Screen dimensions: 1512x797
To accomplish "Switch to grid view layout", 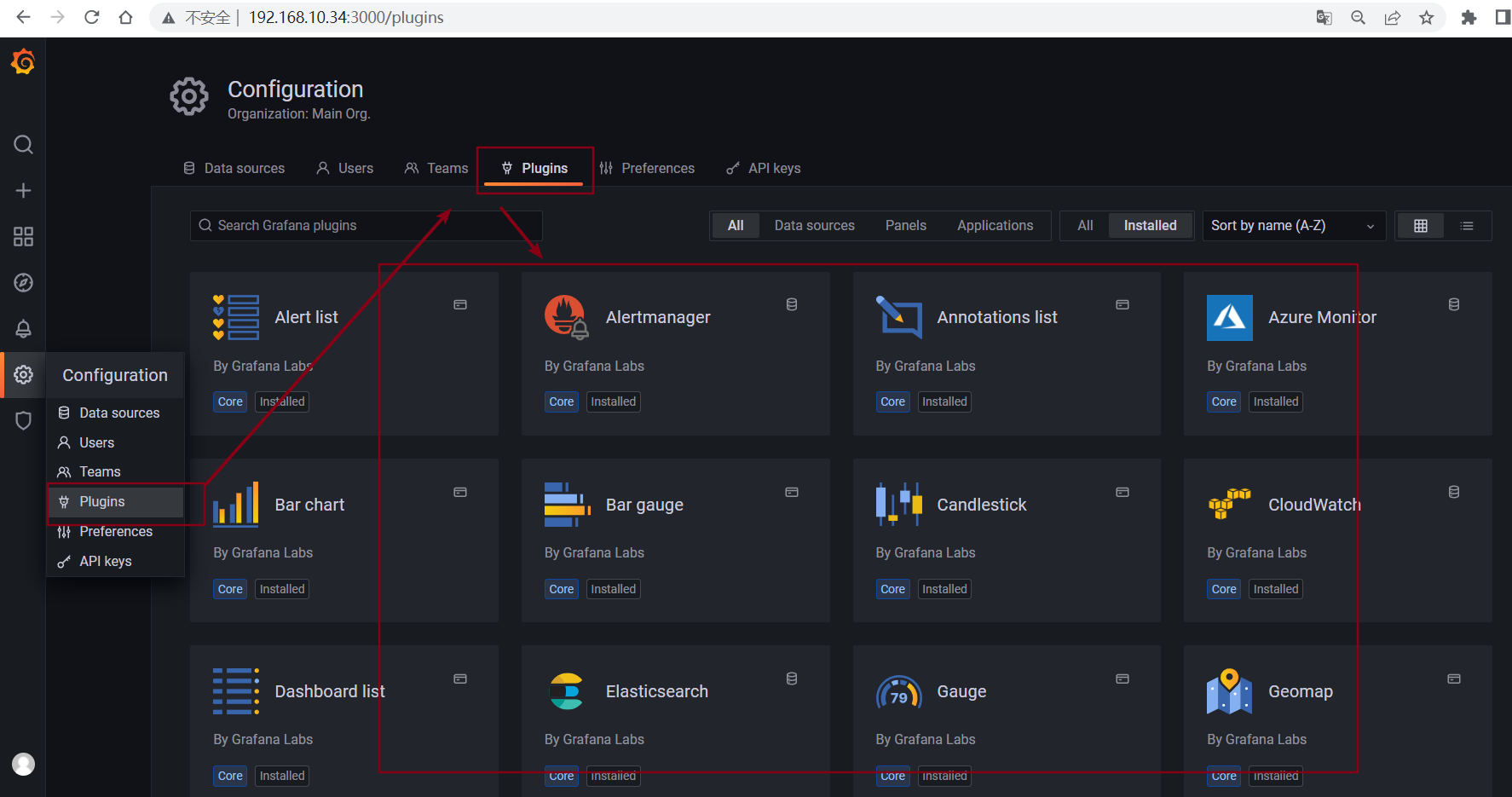I will tap(1420, 226).
